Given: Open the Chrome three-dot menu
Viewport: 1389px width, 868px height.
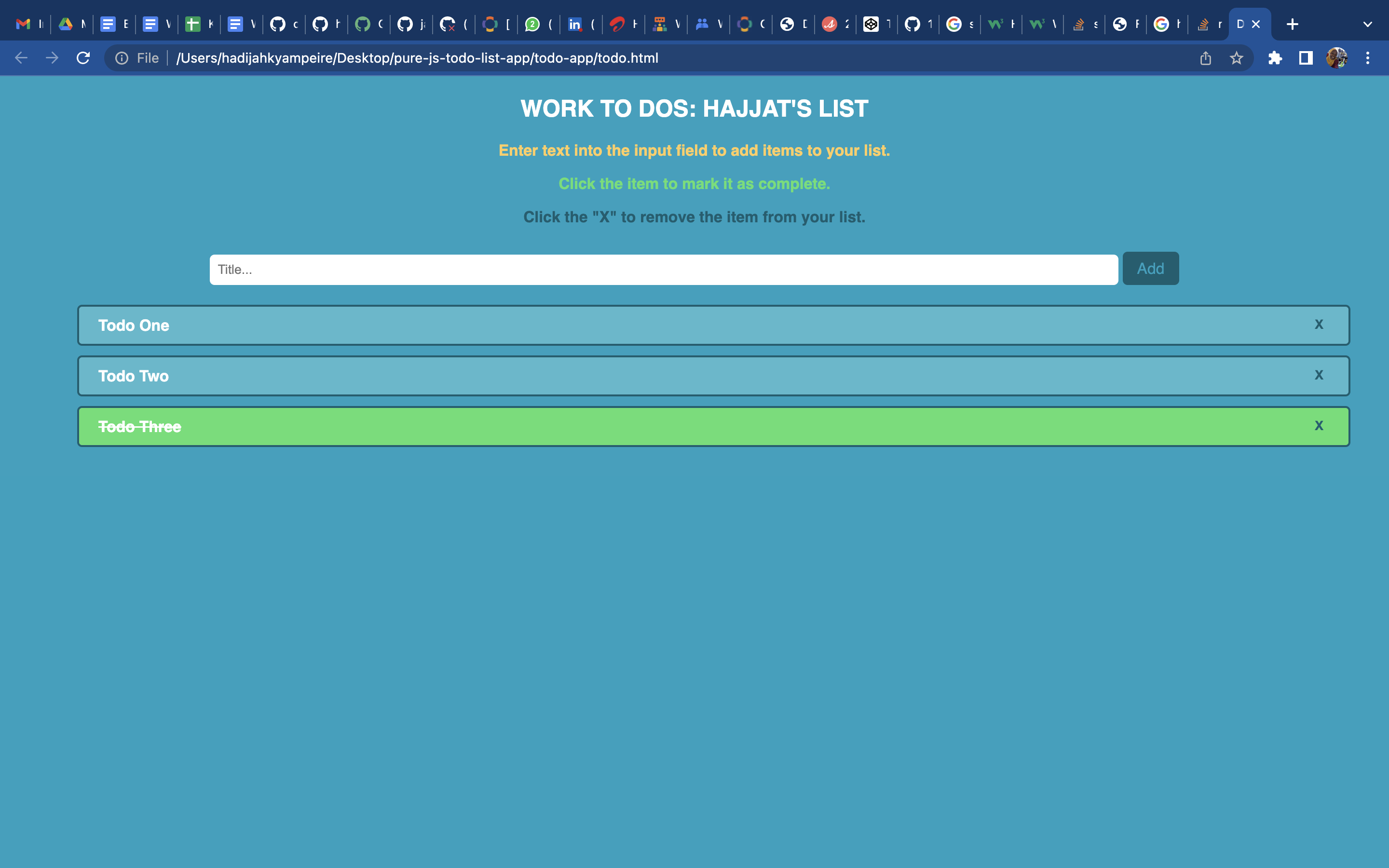Looking at the screenshot, I should (1368, 58).
